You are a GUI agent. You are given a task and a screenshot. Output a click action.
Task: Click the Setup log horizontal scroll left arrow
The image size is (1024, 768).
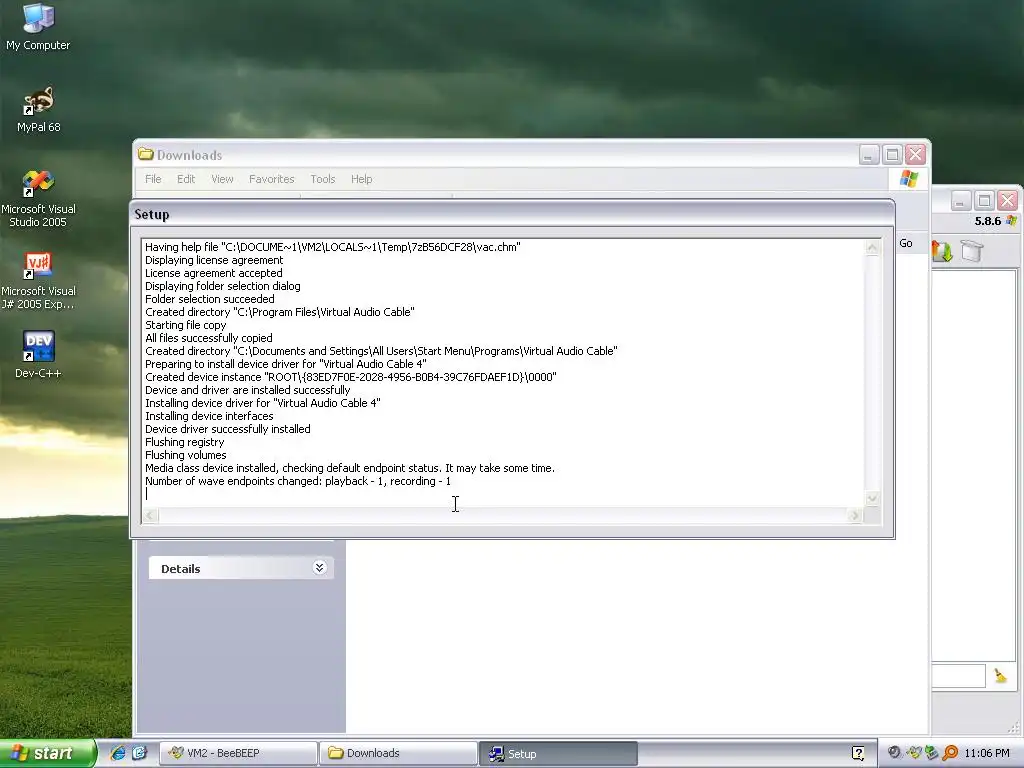(150, 515)
